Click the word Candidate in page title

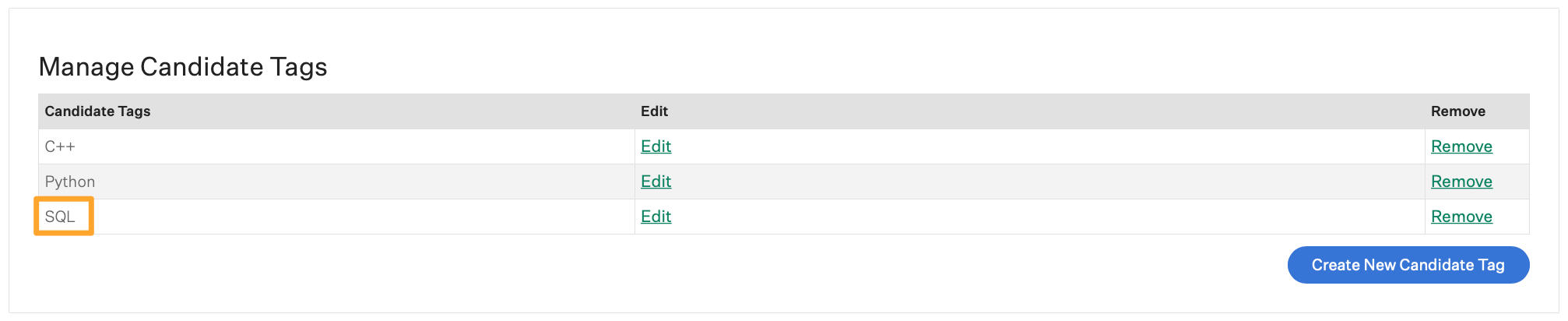coord(202,67)
